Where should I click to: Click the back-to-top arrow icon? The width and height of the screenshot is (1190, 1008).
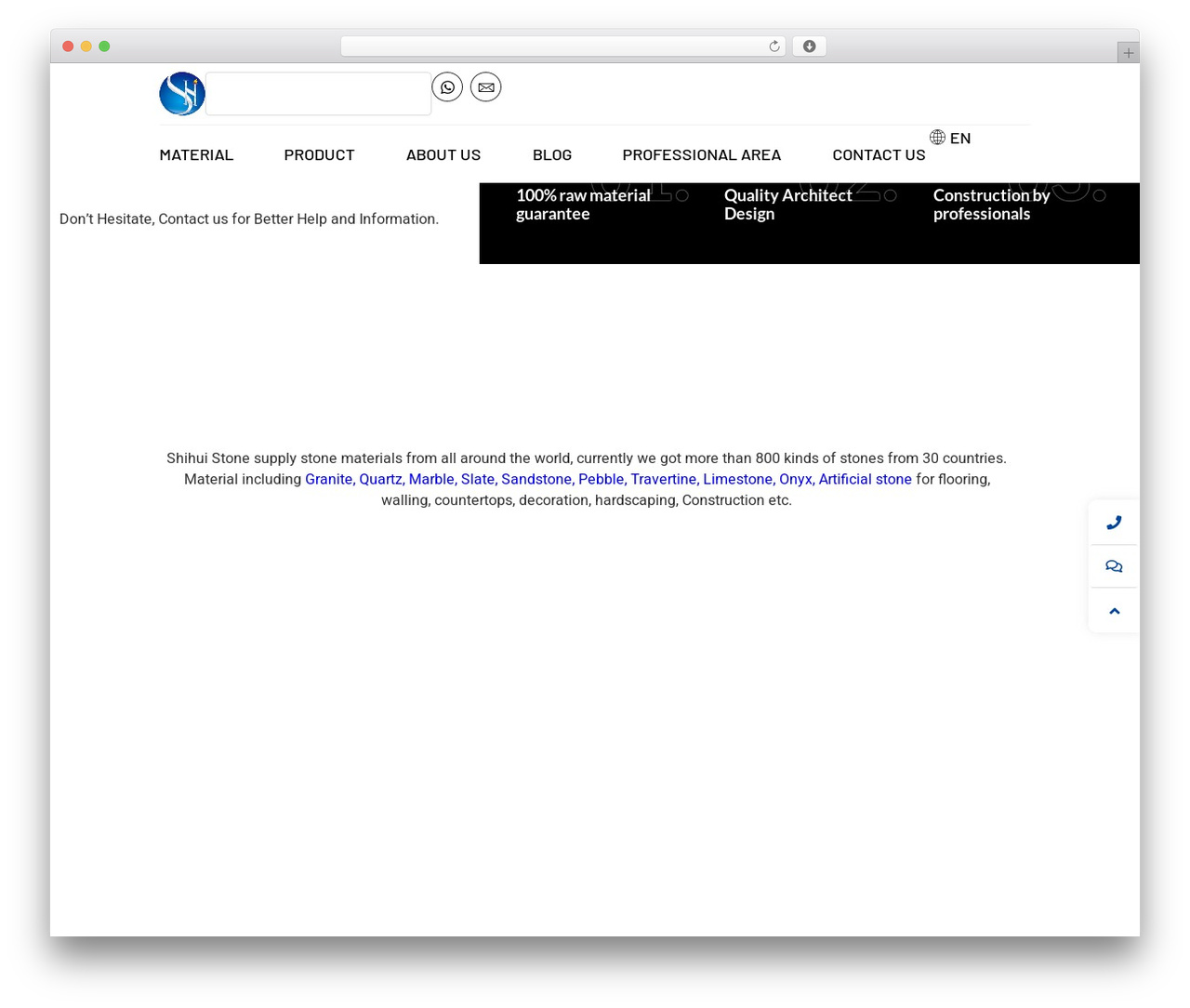[x=1114, y=611]
